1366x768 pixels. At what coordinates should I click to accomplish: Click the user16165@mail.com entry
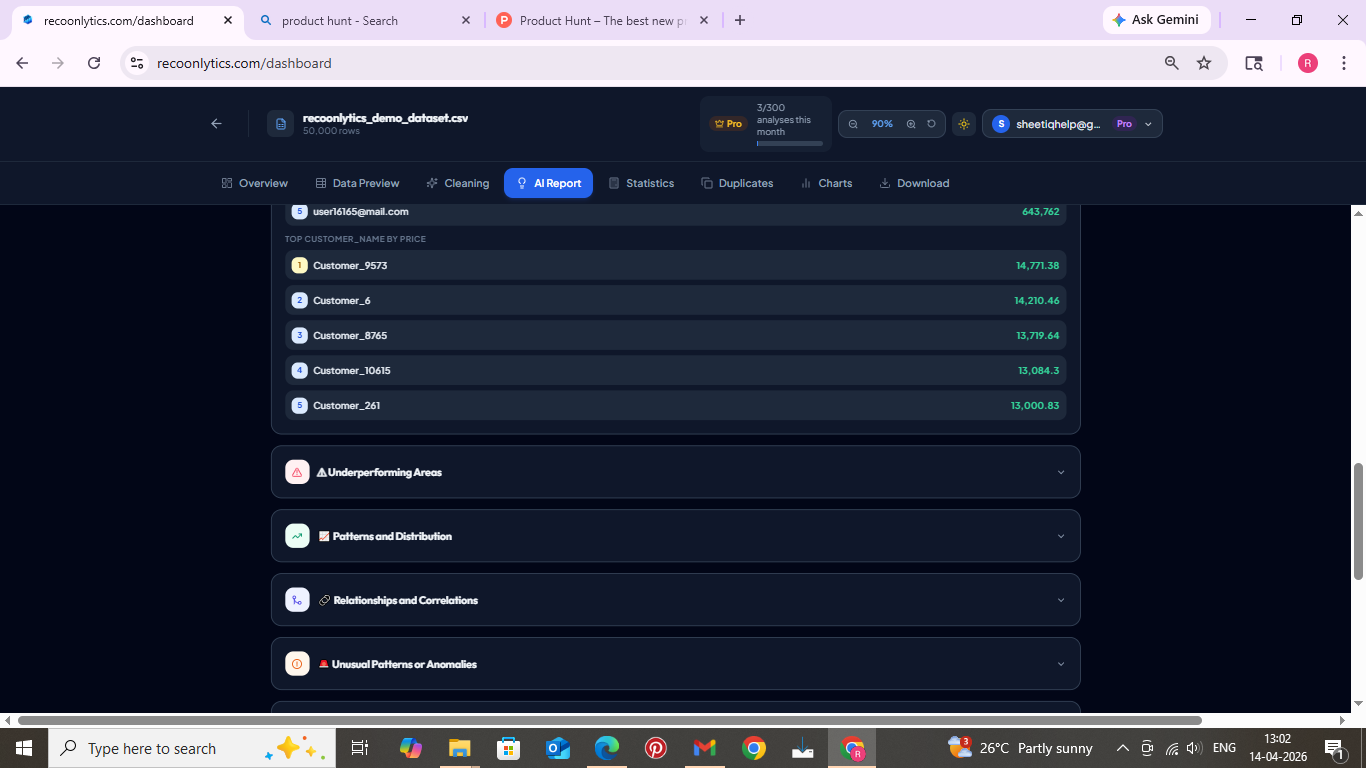(360, 212)
